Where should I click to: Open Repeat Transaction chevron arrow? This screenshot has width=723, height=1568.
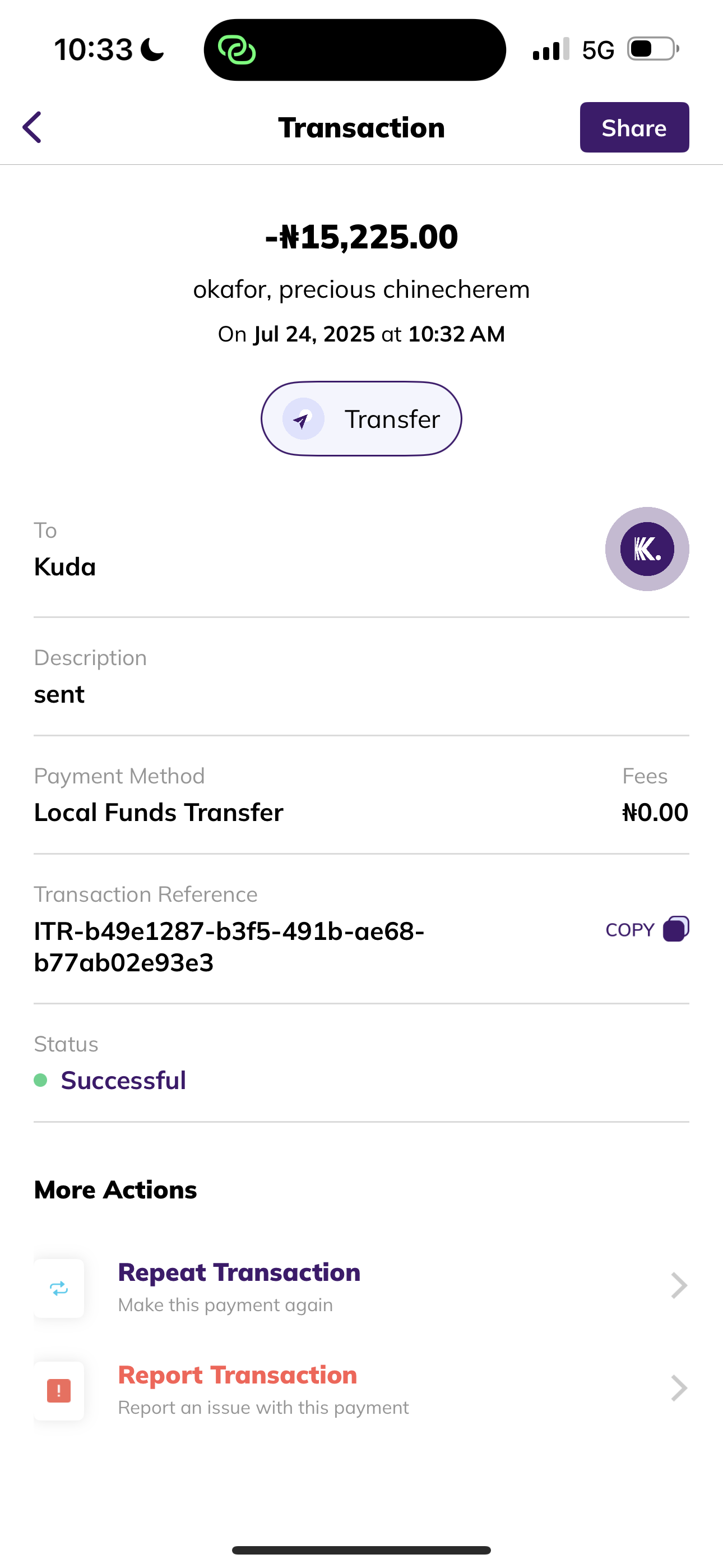(679, 1285)
